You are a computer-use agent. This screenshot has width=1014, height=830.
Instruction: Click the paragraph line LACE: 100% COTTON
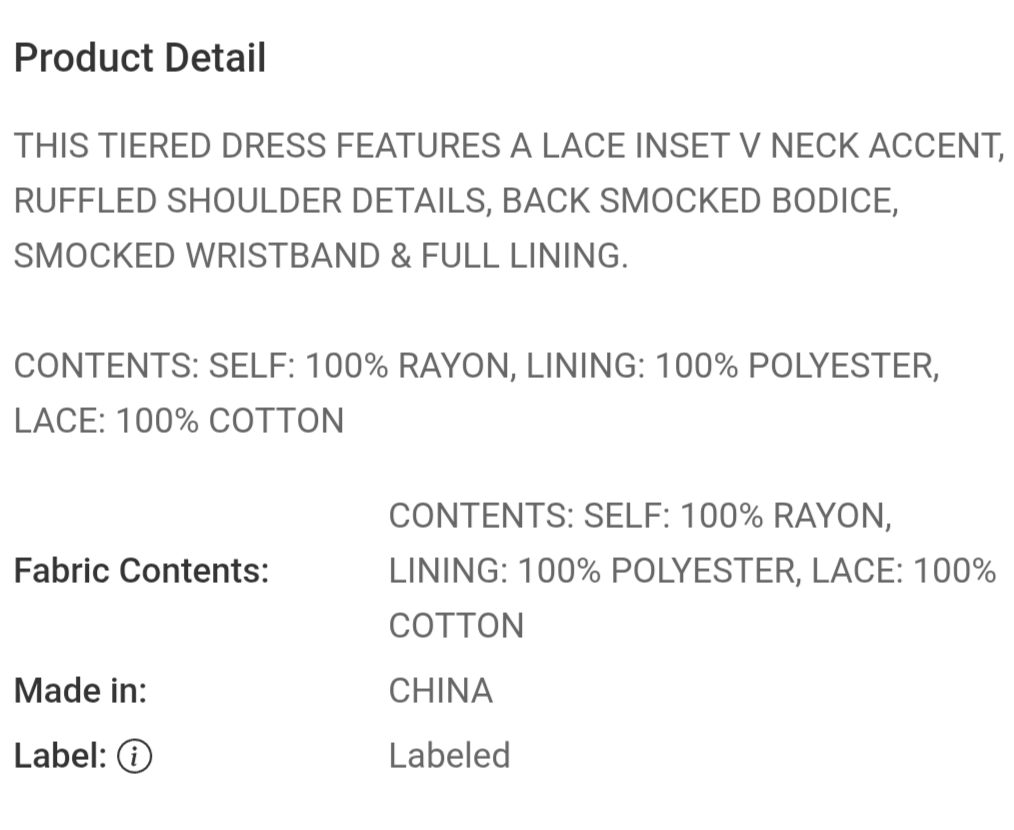pos(179,420)
